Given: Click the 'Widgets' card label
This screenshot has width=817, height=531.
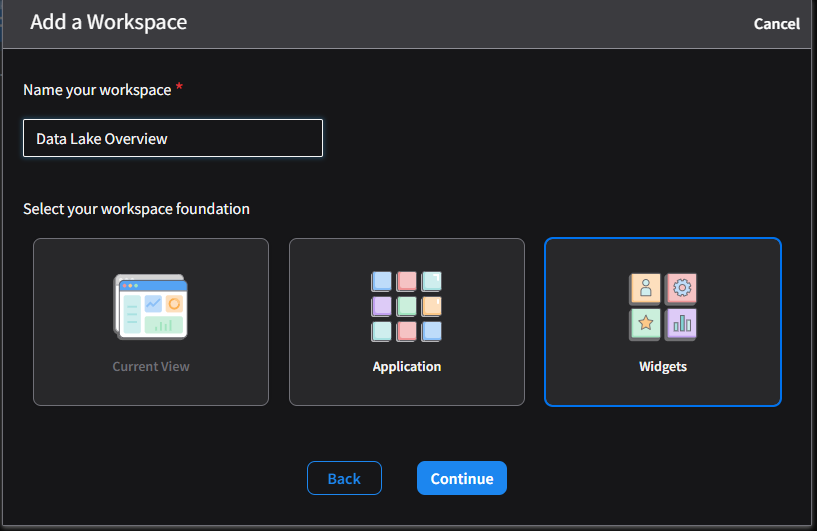Looking at the screenshot, I should coord(663,367).
